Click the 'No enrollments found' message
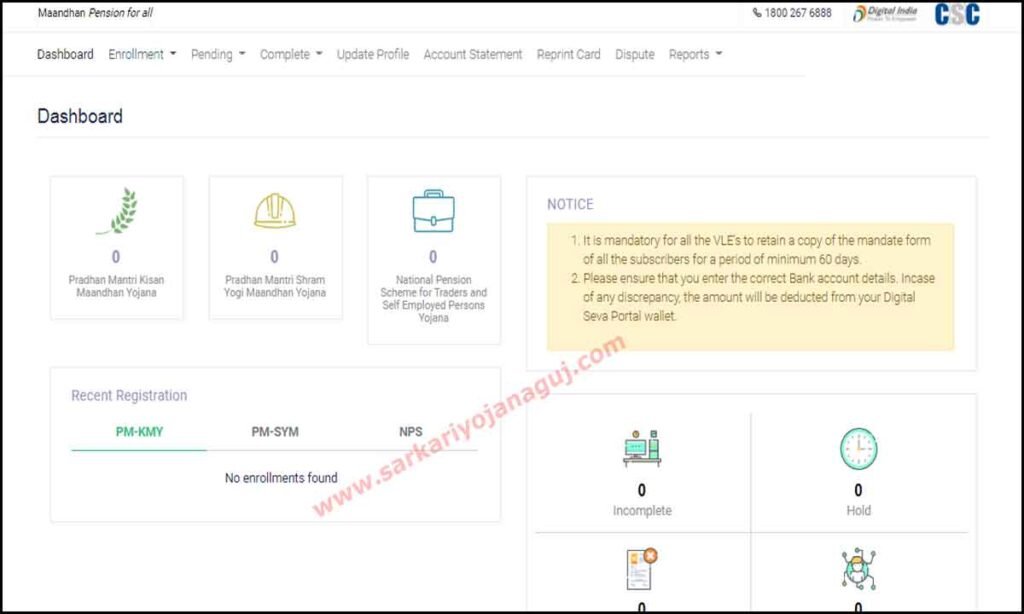 [x=281, y=478]
